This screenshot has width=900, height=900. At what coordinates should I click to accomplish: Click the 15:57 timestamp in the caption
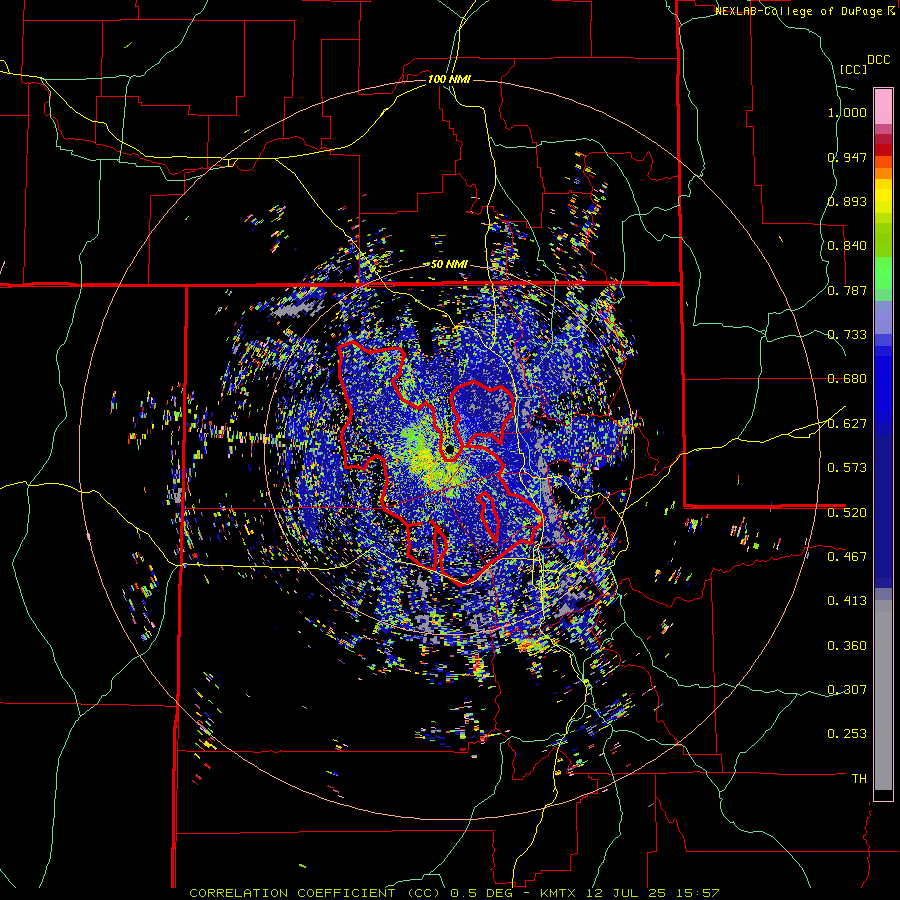point(697,893)
